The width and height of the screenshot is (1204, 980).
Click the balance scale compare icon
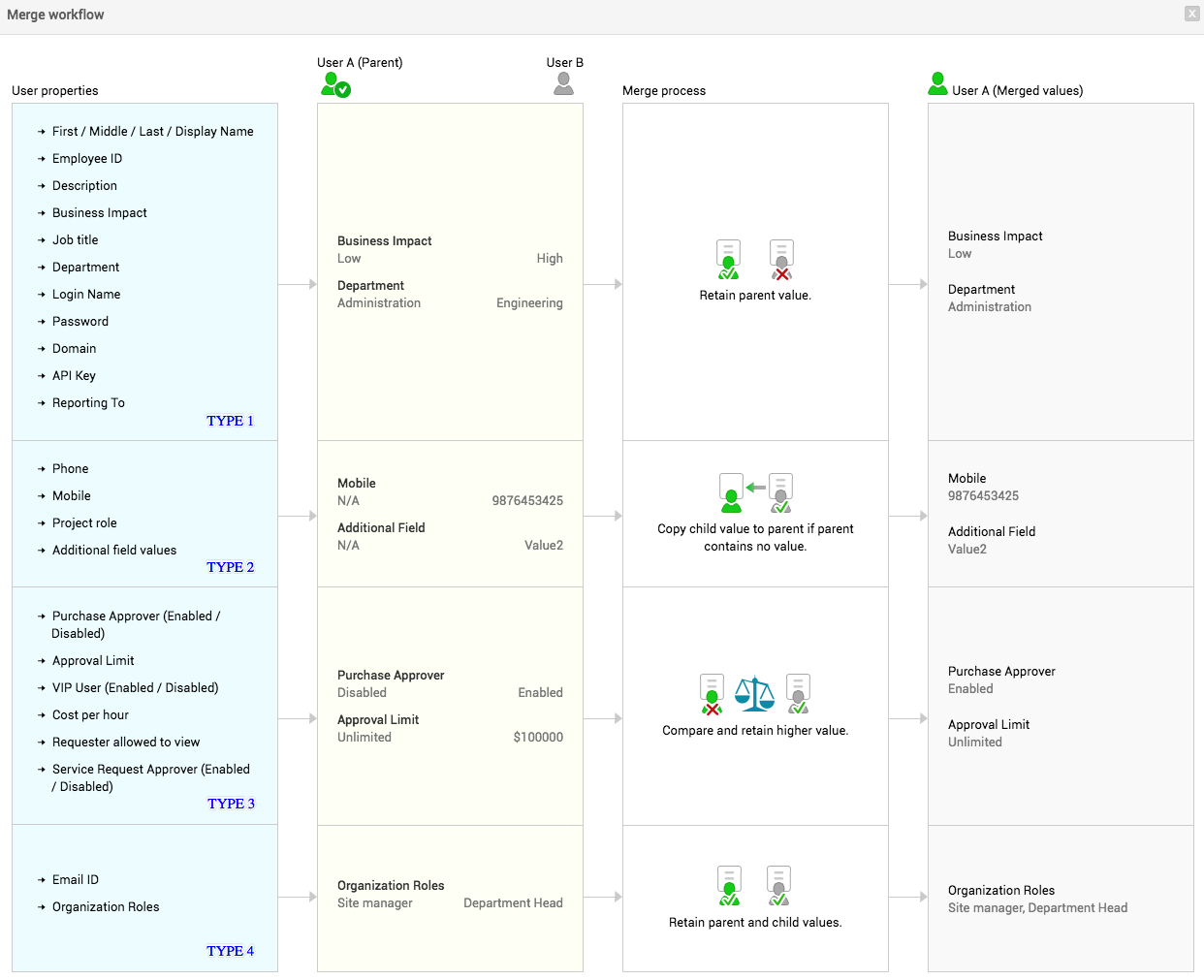[x=754, y=693]
